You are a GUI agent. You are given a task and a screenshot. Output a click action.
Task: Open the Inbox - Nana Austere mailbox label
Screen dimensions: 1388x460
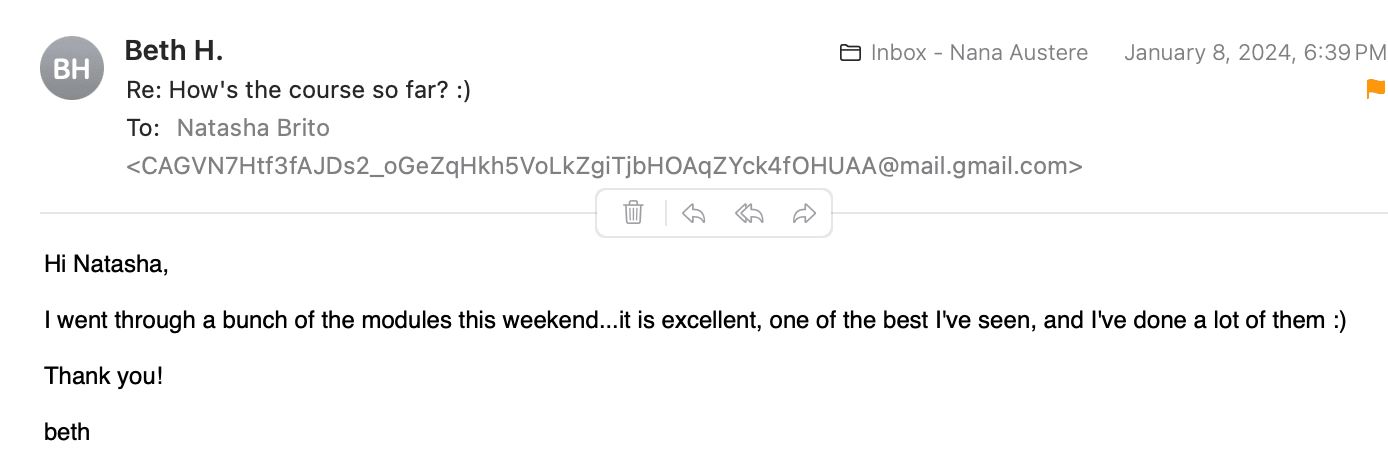(979, 53)
